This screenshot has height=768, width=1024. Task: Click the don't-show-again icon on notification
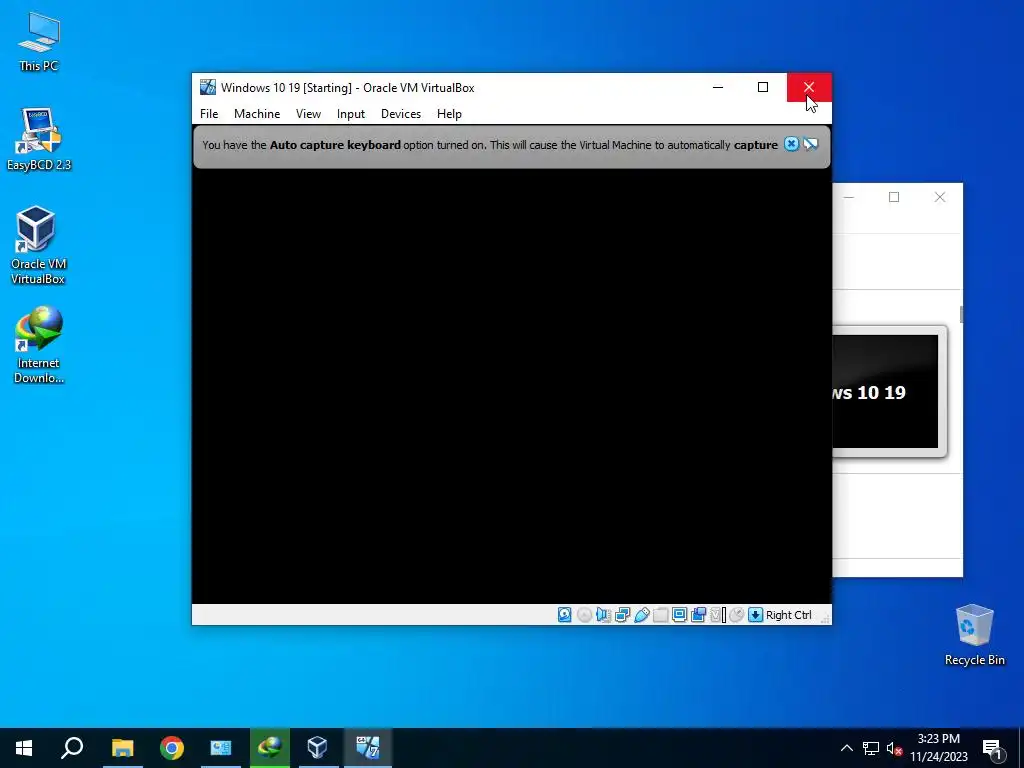tap(810, 144)
